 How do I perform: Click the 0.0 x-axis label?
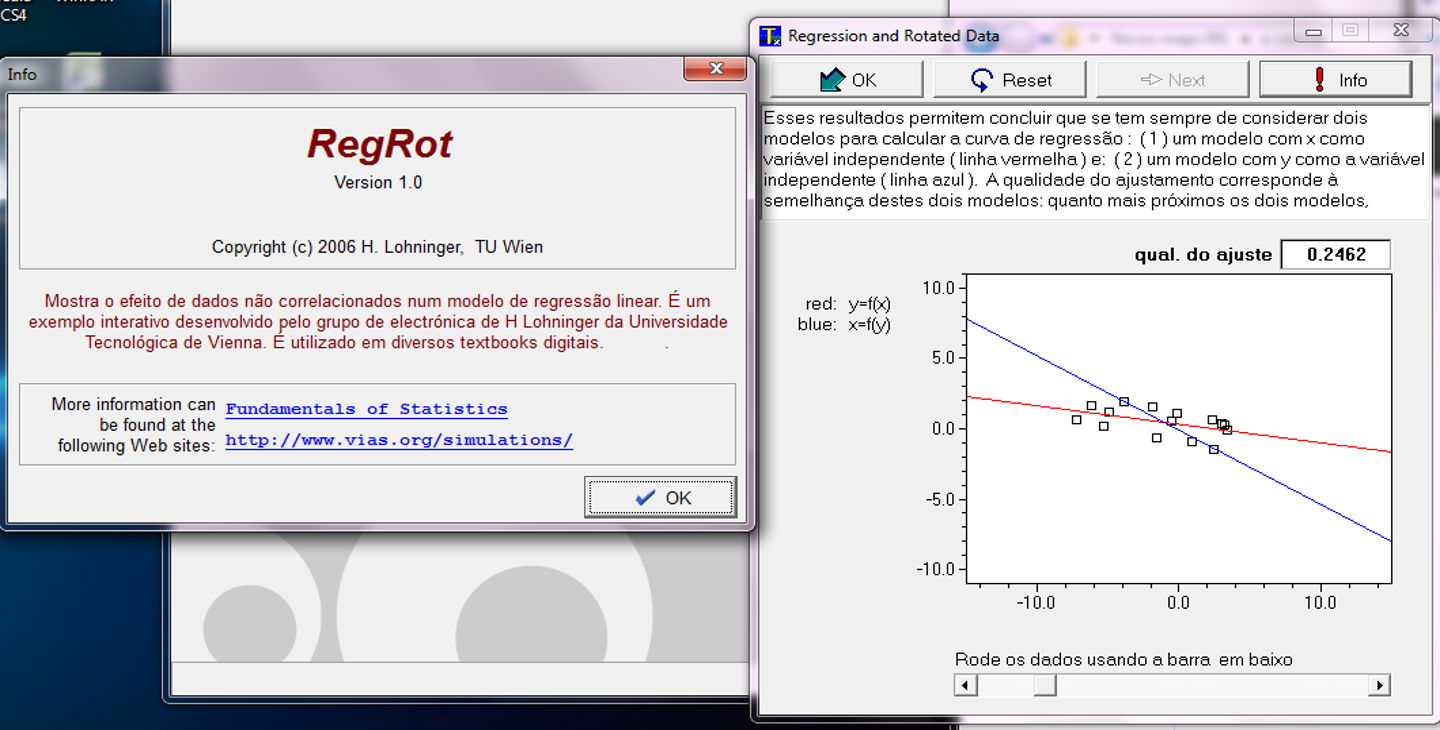(x=1178, y=603)
